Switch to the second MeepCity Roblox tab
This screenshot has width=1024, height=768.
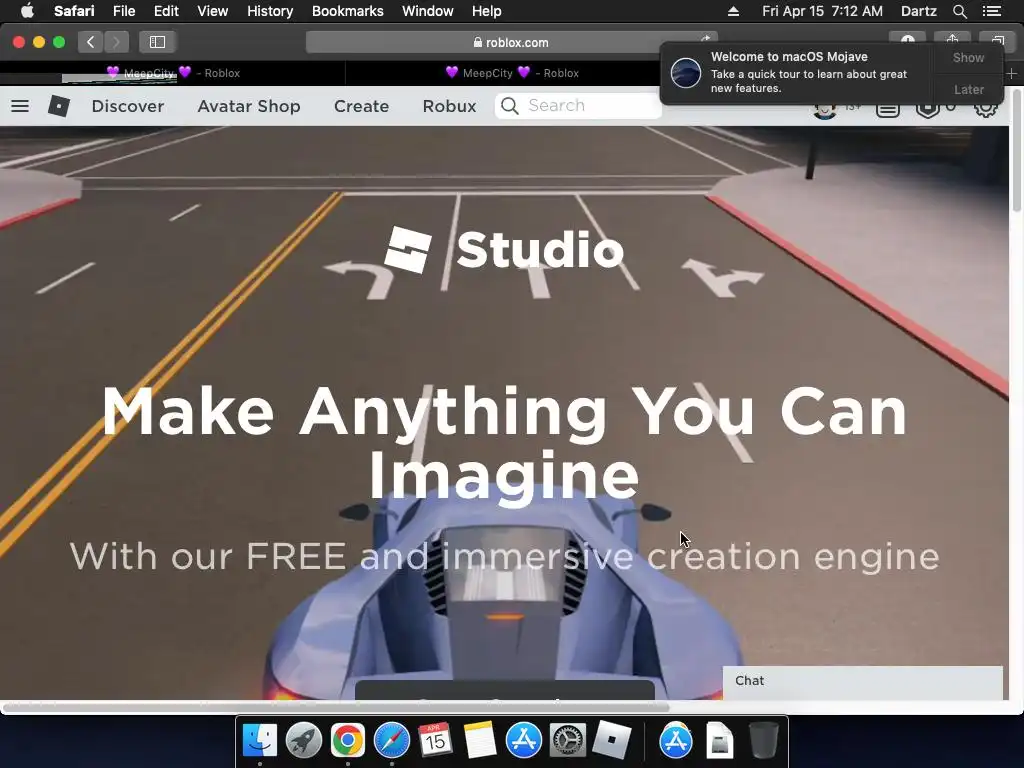[x=512, y=73]
